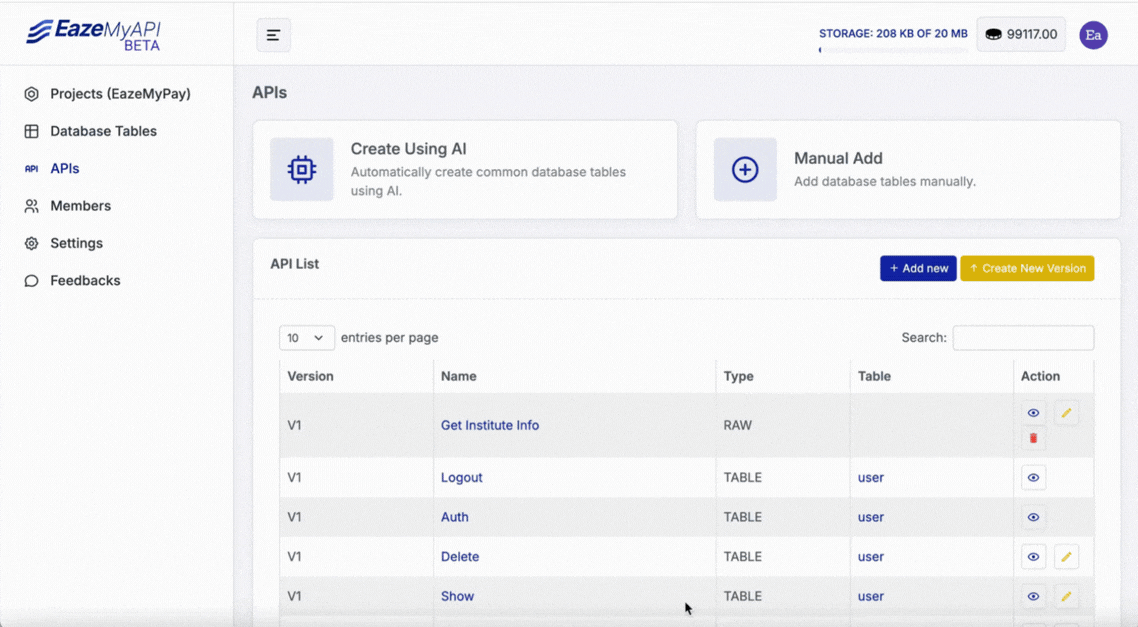Click the Manual Add plus icon

pos(745,170)
